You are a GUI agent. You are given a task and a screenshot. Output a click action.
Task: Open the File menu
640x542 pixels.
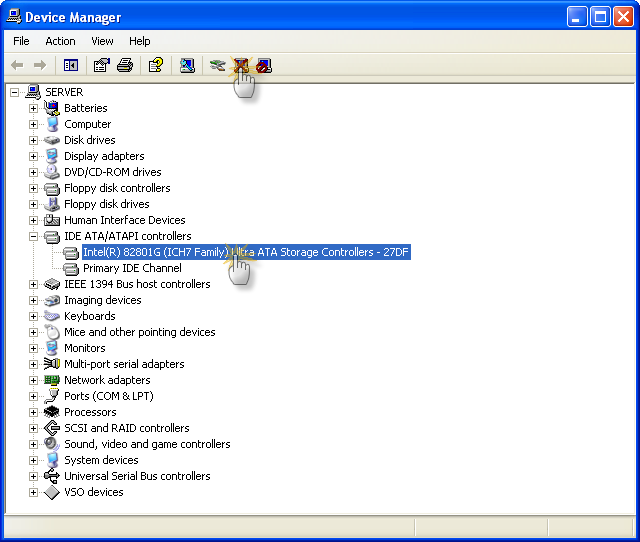21,41
